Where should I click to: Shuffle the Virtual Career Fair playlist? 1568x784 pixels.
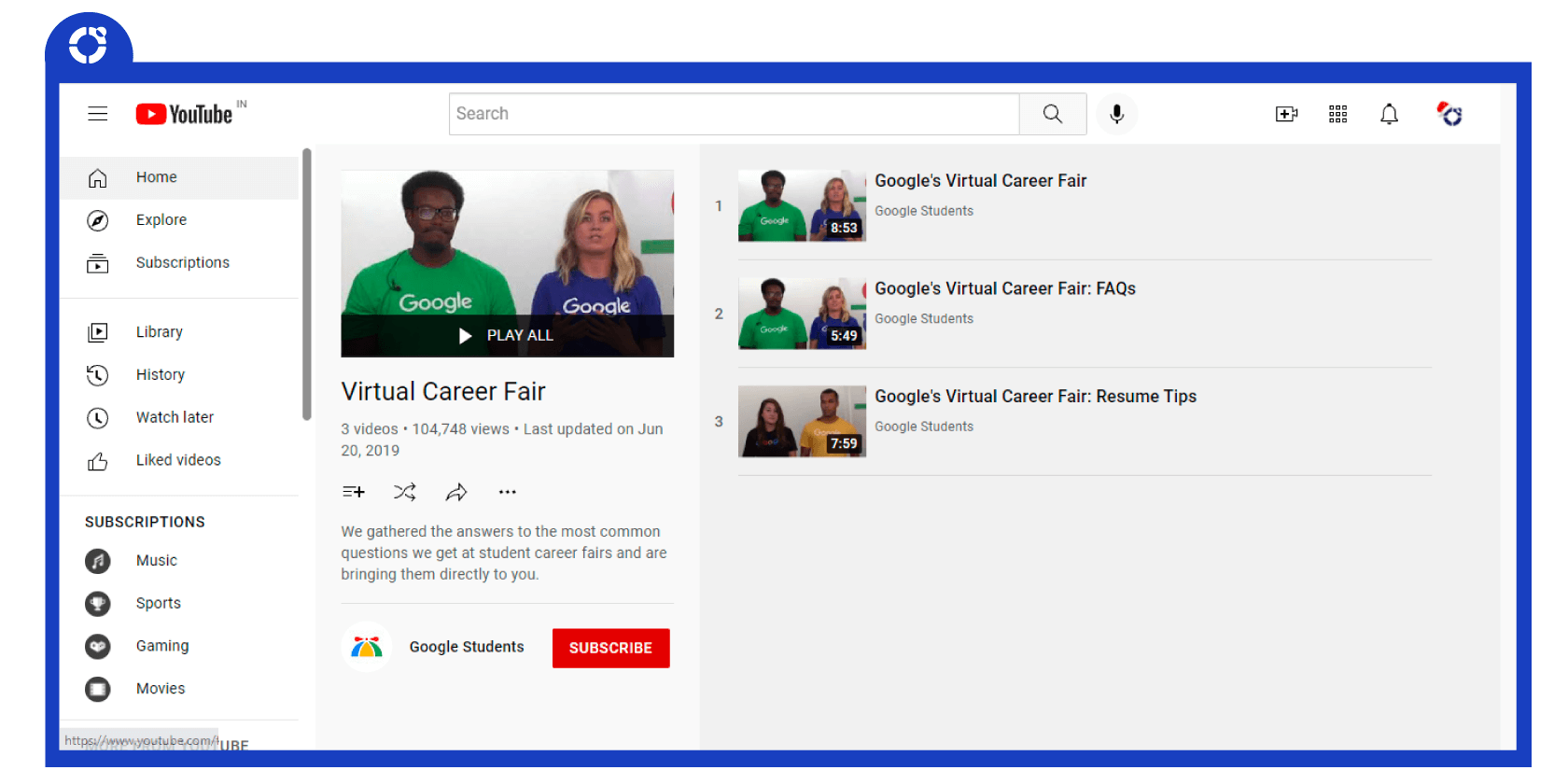[405, 492]
